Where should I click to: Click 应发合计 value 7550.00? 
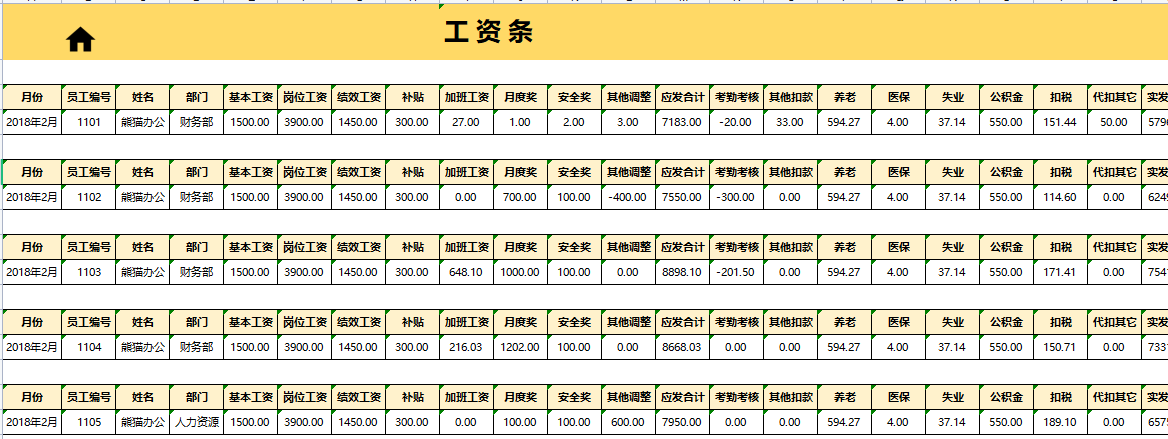tap(682, 198)
